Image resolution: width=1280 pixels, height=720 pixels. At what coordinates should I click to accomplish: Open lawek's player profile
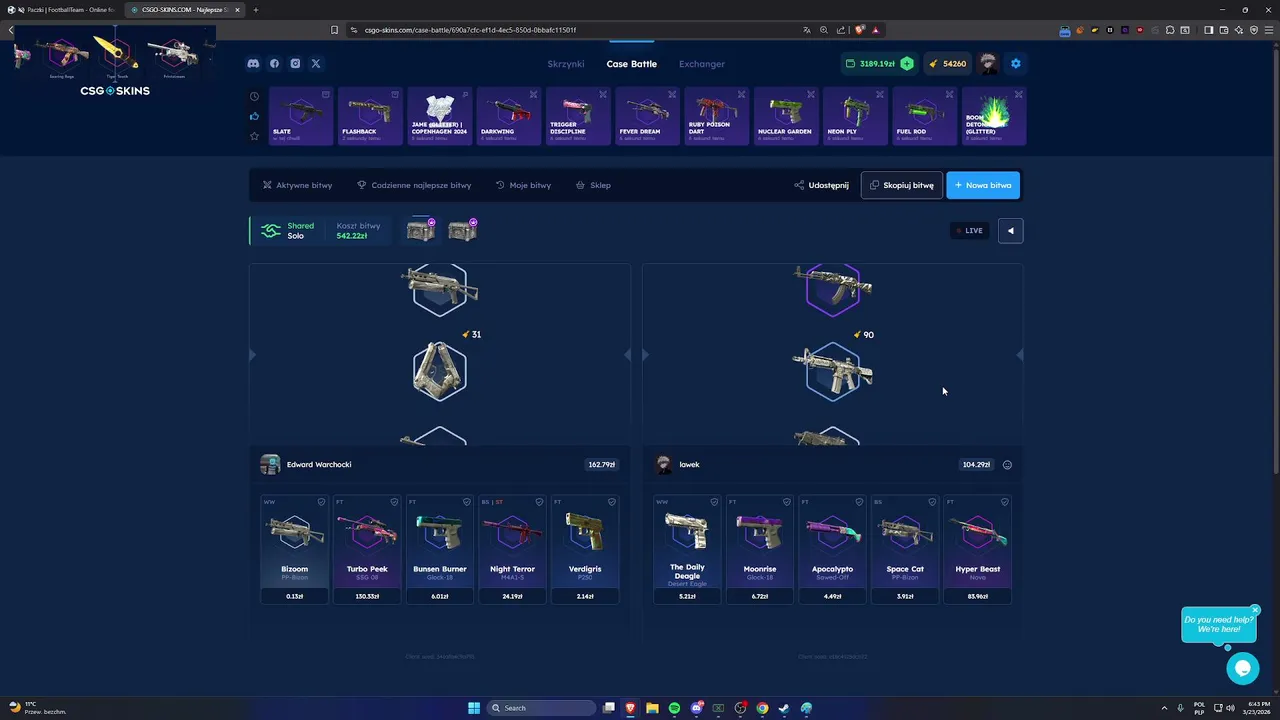677,465
